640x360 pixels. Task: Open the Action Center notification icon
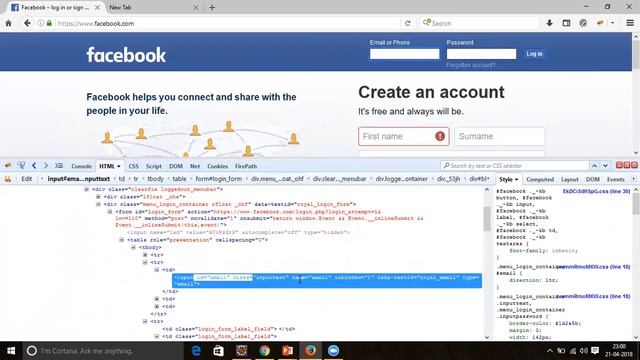pyautogui.click(x=595, y=351)
